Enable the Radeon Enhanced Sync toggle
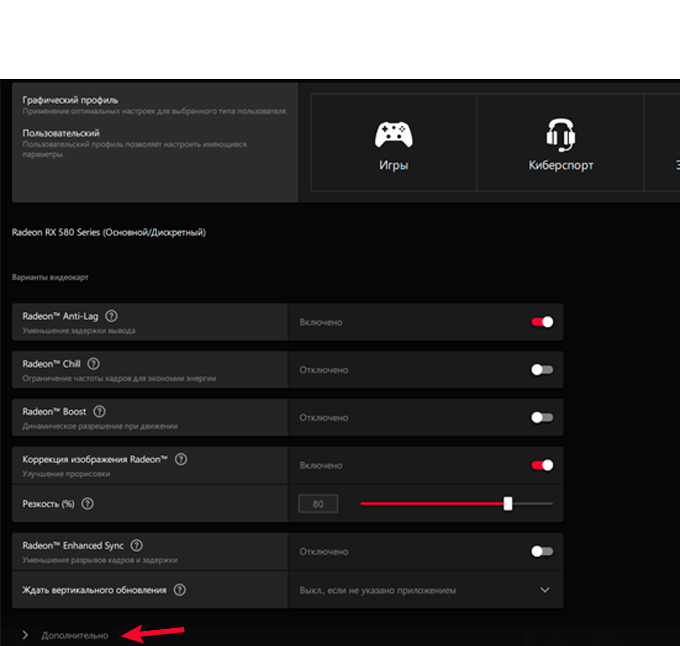The image size is (680, 646). point(542,551)
